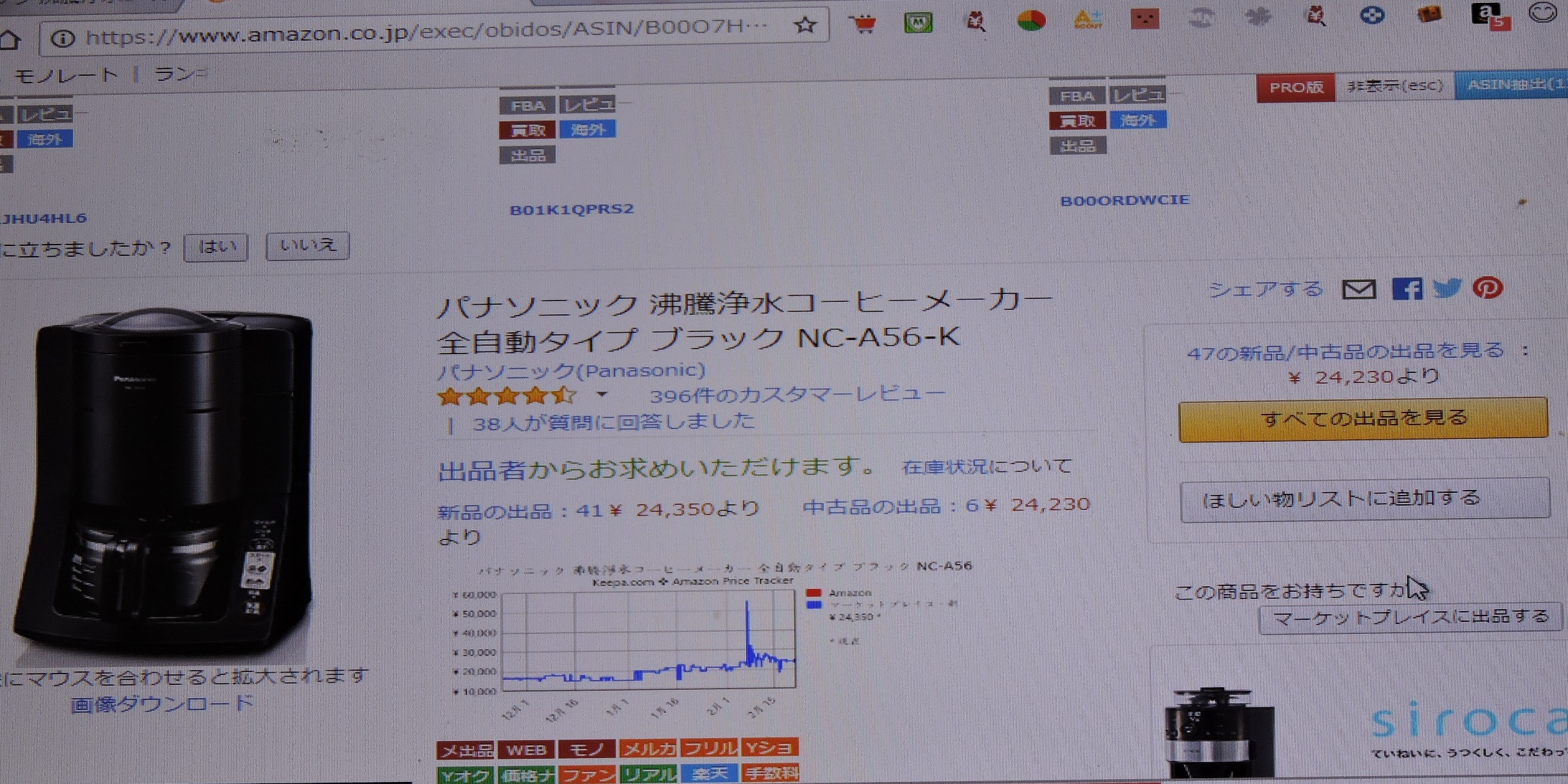This screenshot has height=784, width=1568.
Task: Click ほしい物リストに追加する button
Action: (1365, 499)
